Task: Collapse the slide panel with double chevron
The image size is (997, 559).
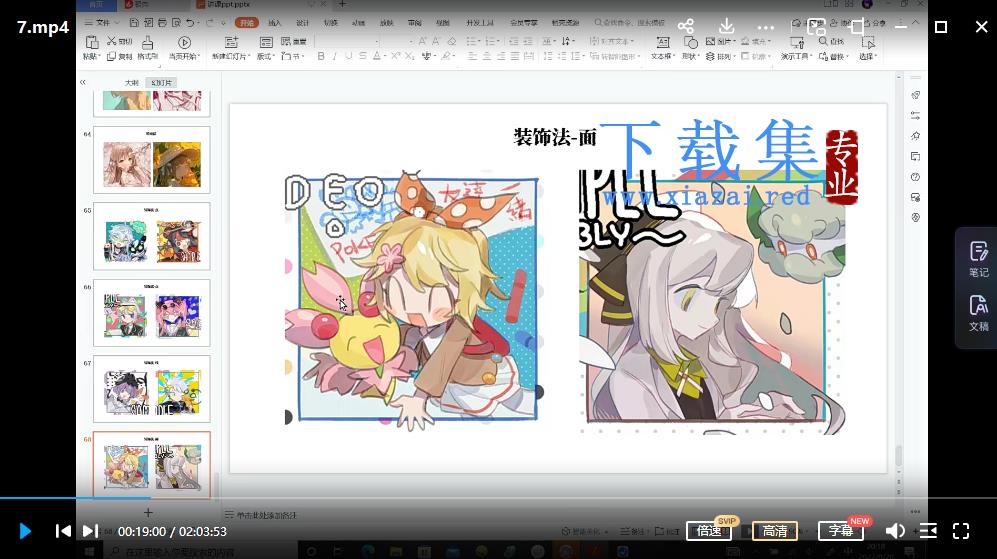Action: [83, 82]
